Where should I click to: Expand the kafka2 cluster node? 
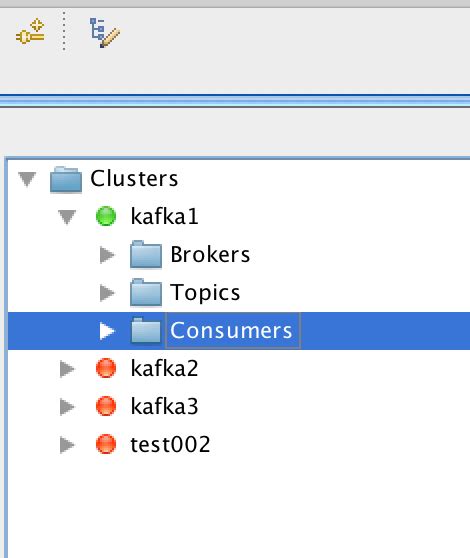click(x=67, y=369)
